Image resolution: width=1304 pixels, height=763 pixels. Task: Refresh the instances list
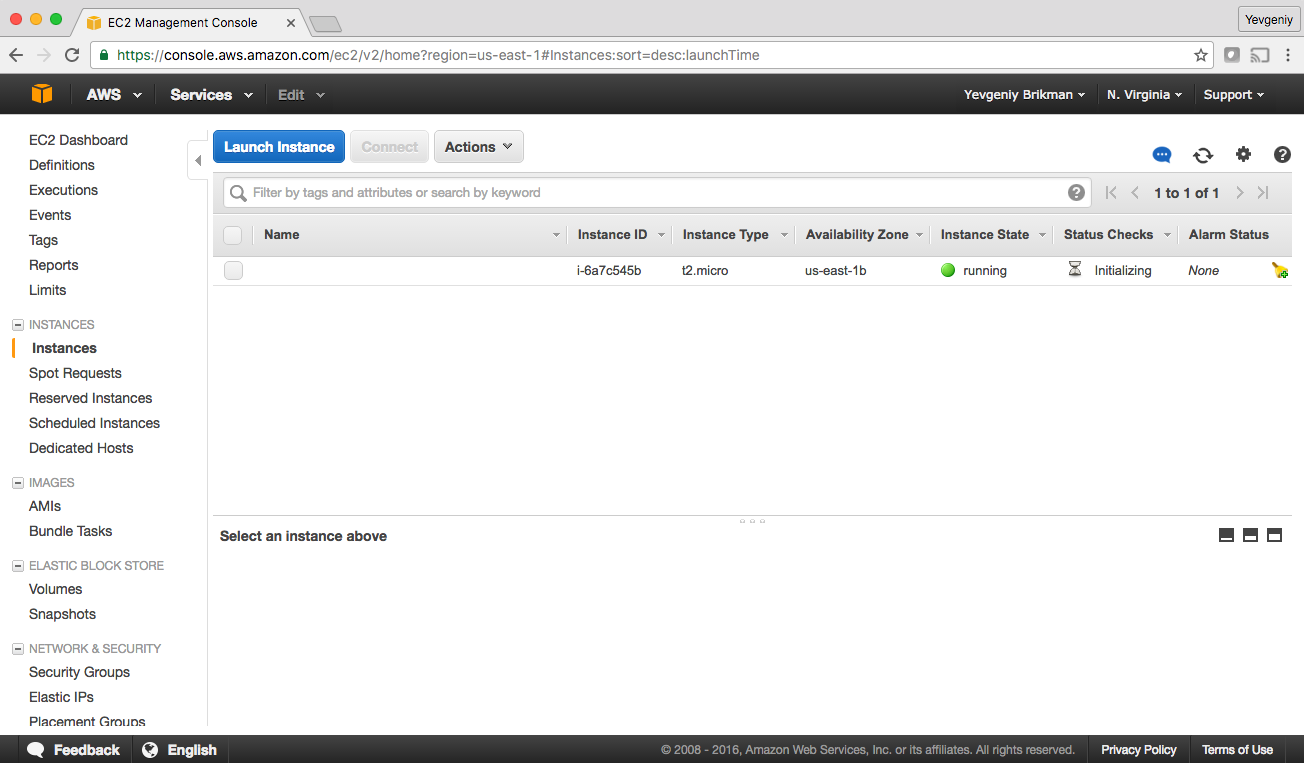1203,155
